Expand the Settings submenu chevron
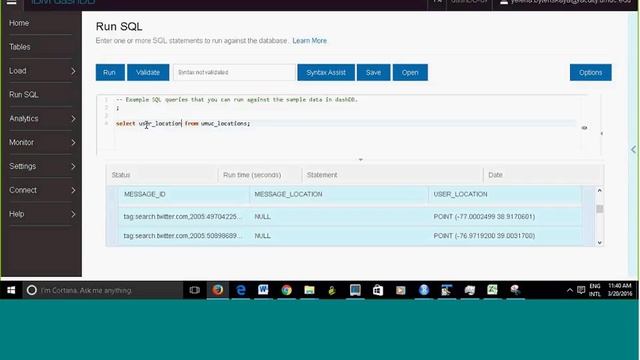Viewport: 640px width, 360px height. (73, 167)
